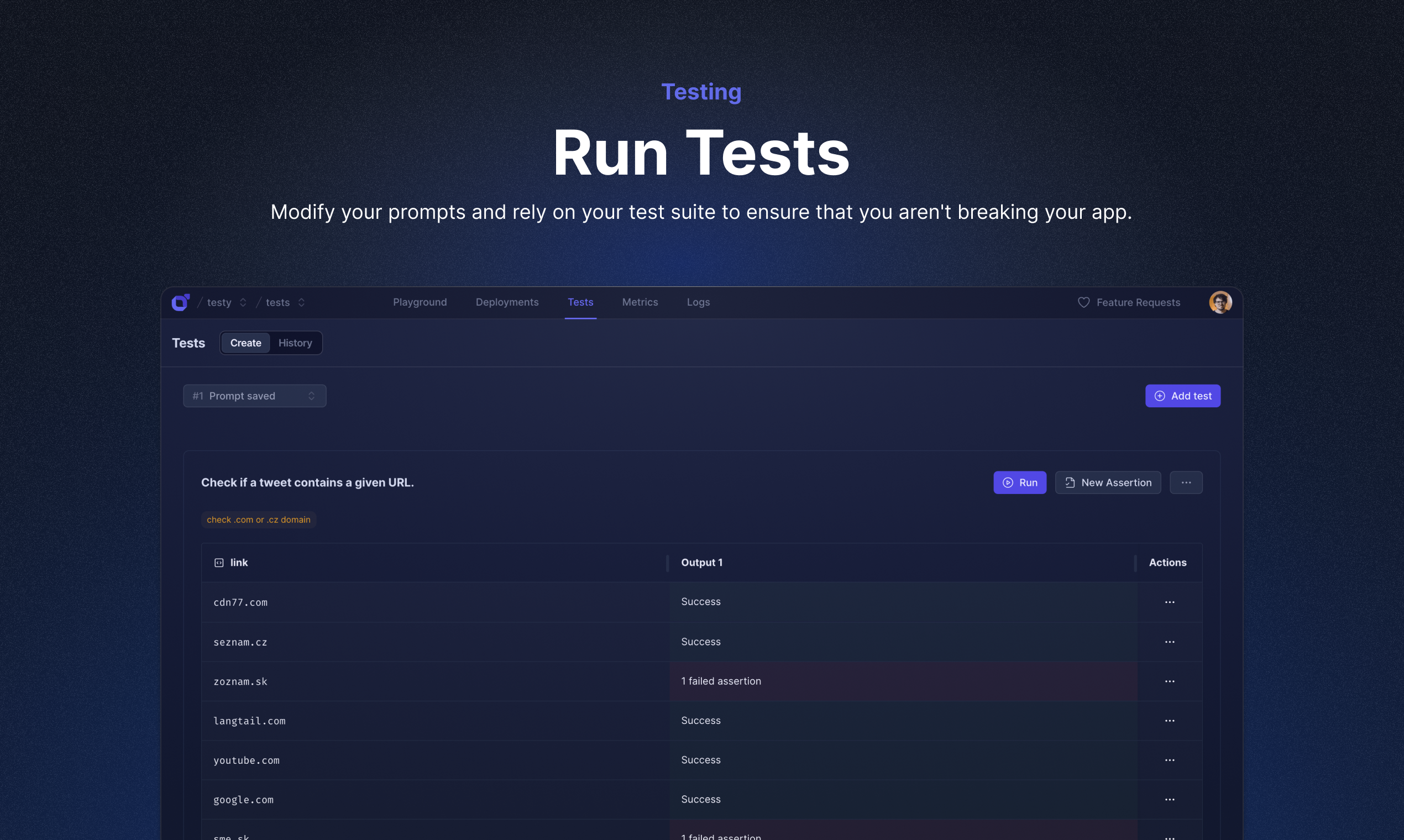Click the New Assertion button
Image resolution: width=1404 pixels, height=840 pixels.
(1107, 482)
